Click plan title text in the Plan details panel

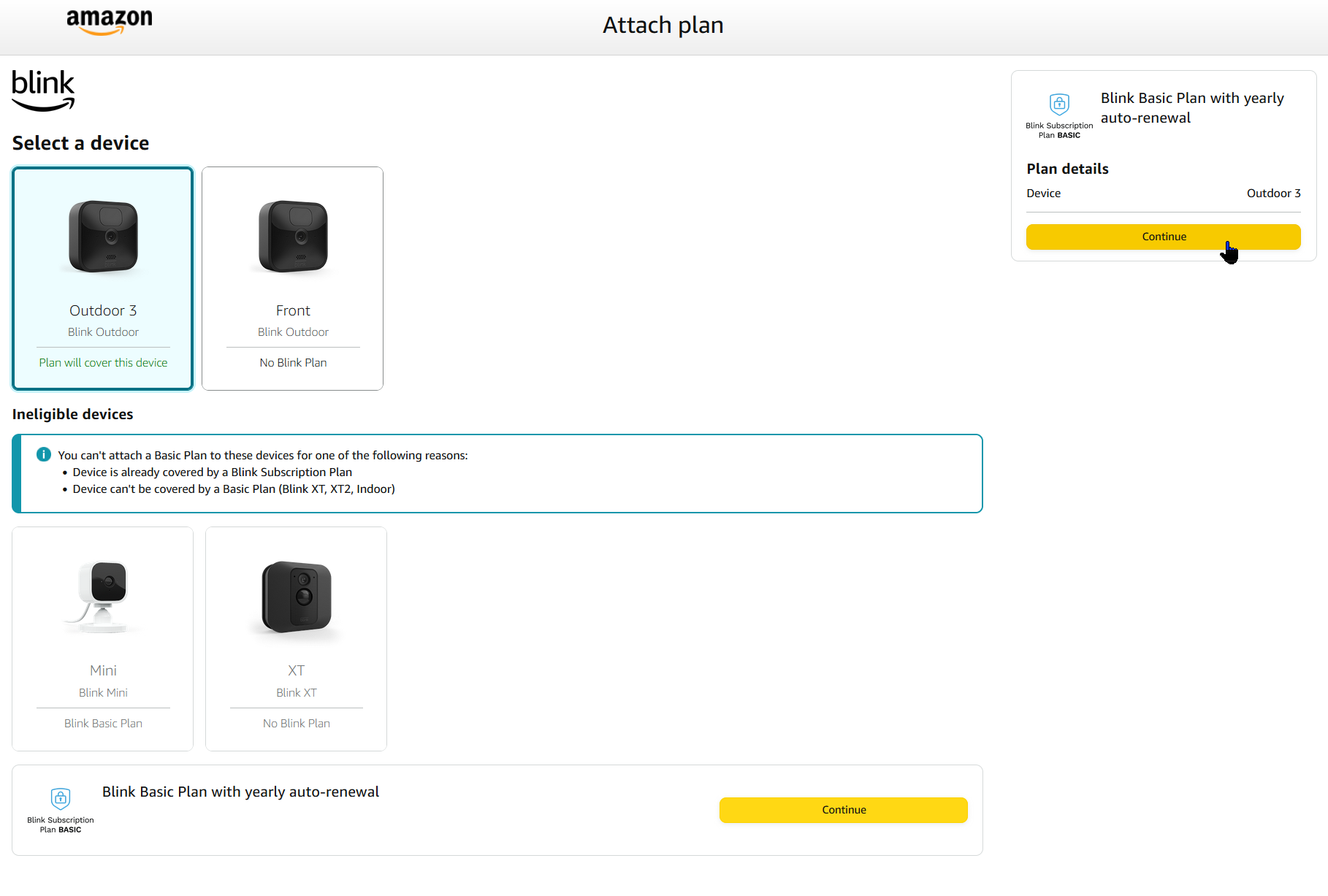[1192, 108]
